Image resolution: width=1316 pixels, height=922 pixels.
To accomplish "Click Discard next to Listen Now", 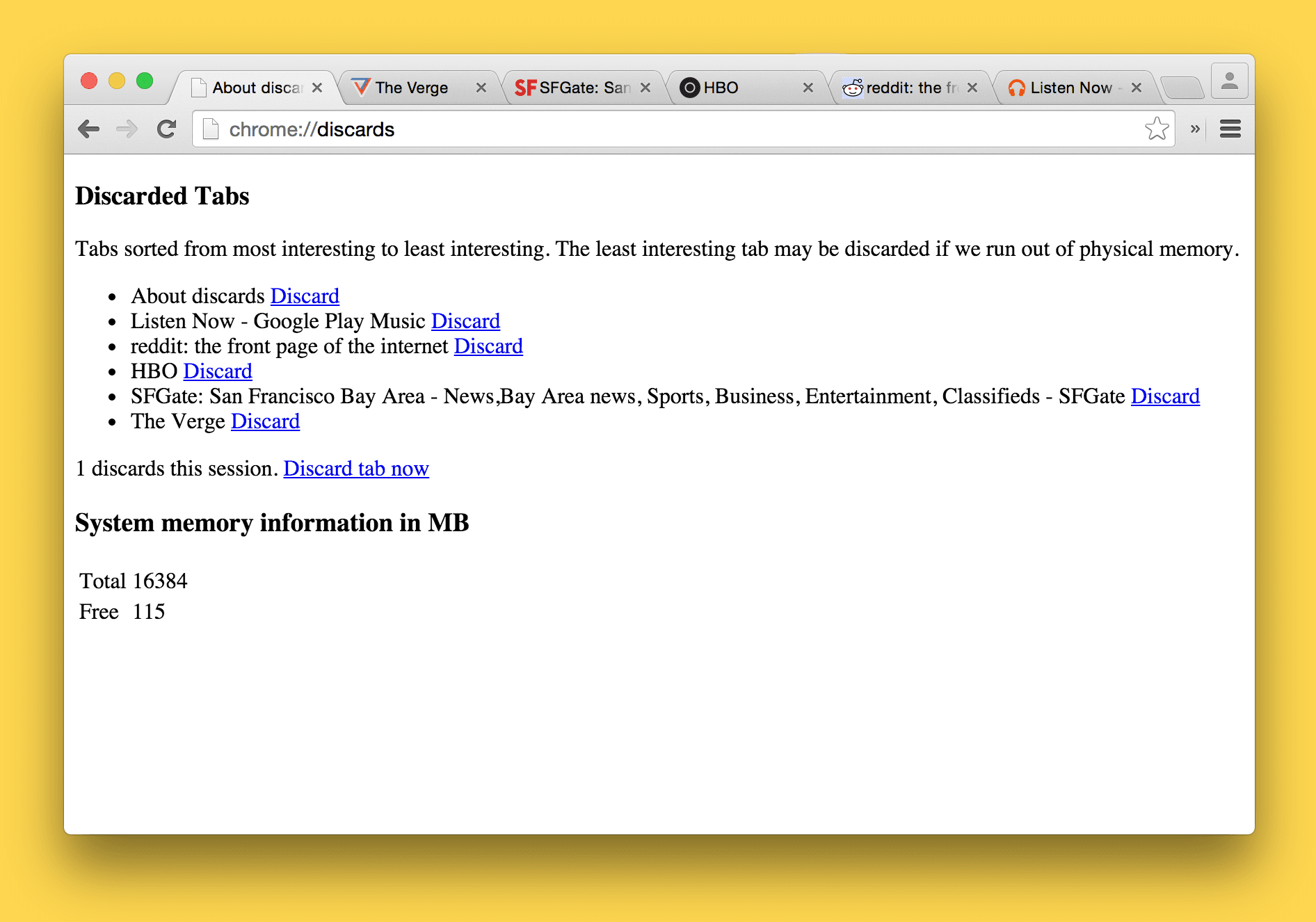I will point(465,321).
